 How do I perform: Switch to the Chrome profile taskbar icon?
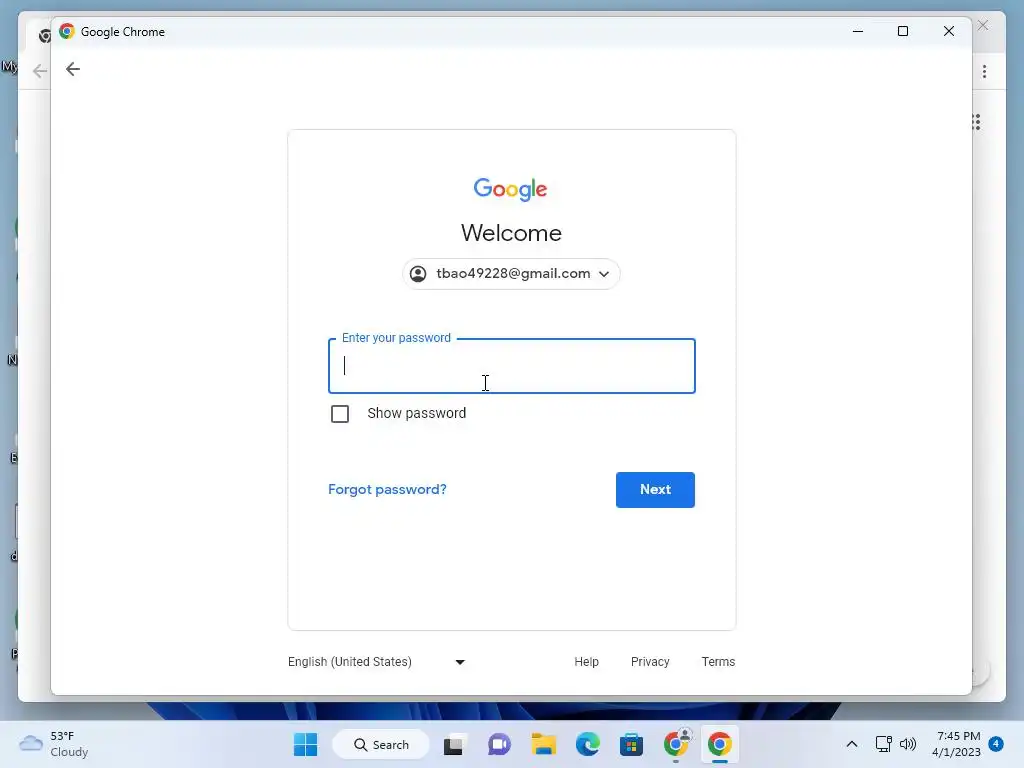coord(676,743)
